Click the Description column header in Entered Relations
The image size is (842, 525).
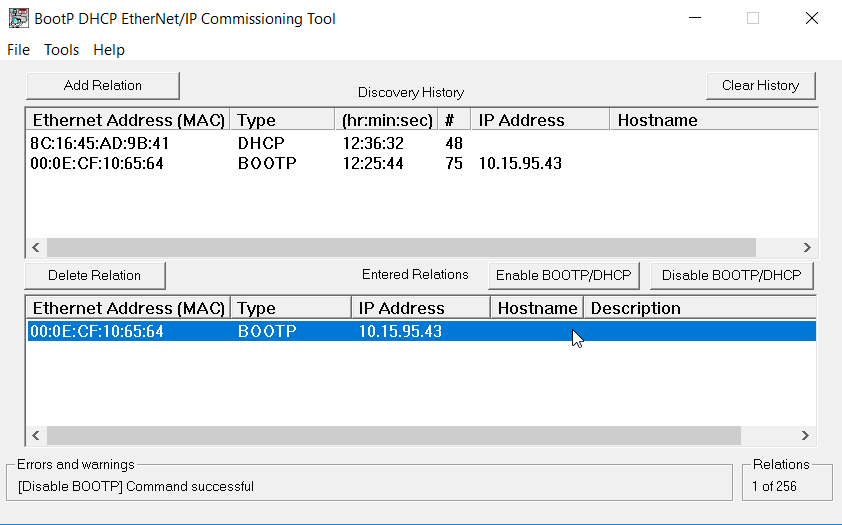(x=700, y=308)
